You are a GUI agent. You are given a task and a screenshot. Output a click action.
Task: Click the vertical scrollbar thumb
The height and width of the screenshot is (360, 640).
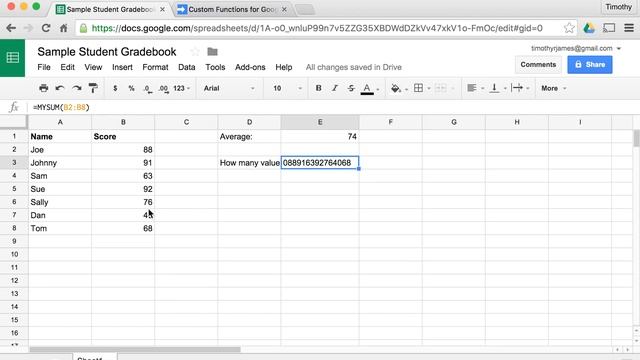click(636, 138)
